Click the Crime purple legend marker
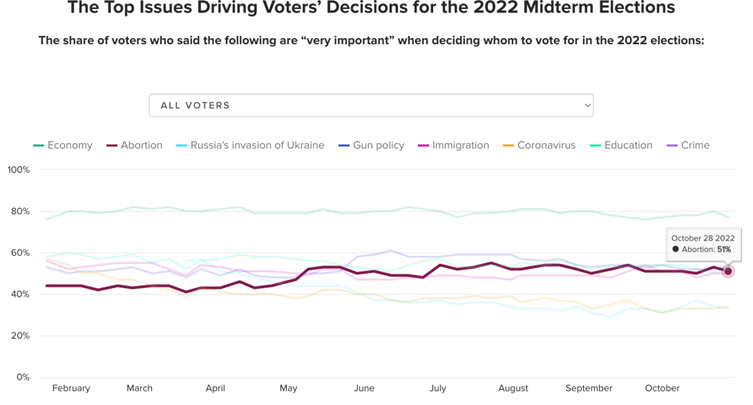This screenshot has height=405, width=753. [672, 146]
